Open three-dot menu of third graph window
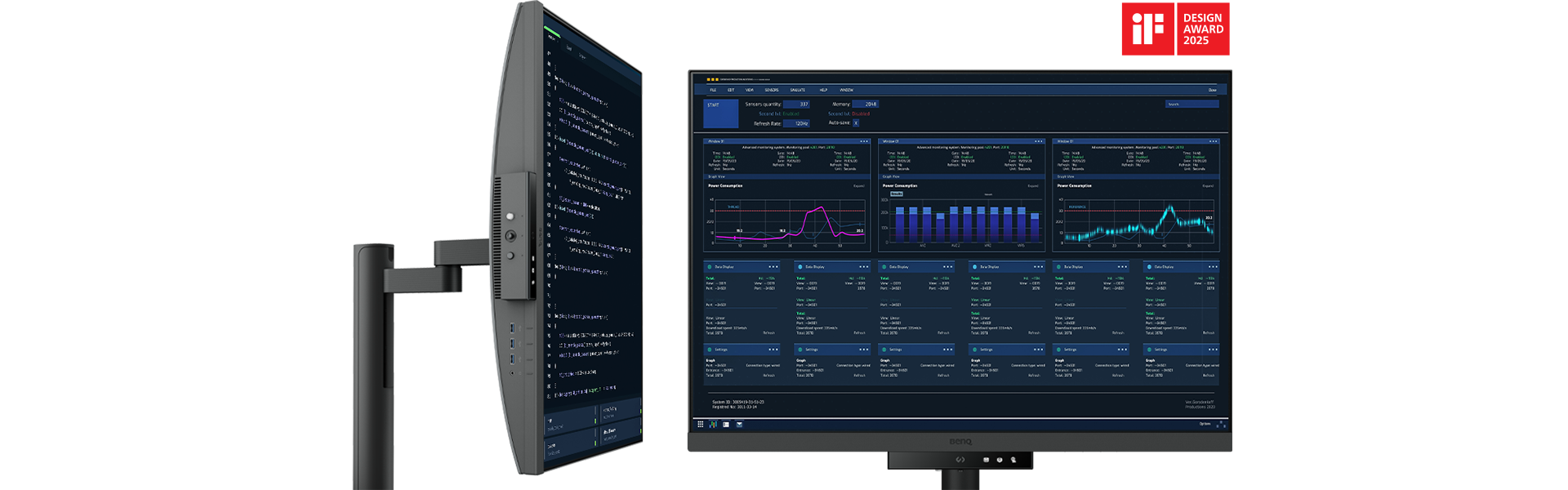Screen dimensions: 1568x490 coord(1213,141)
